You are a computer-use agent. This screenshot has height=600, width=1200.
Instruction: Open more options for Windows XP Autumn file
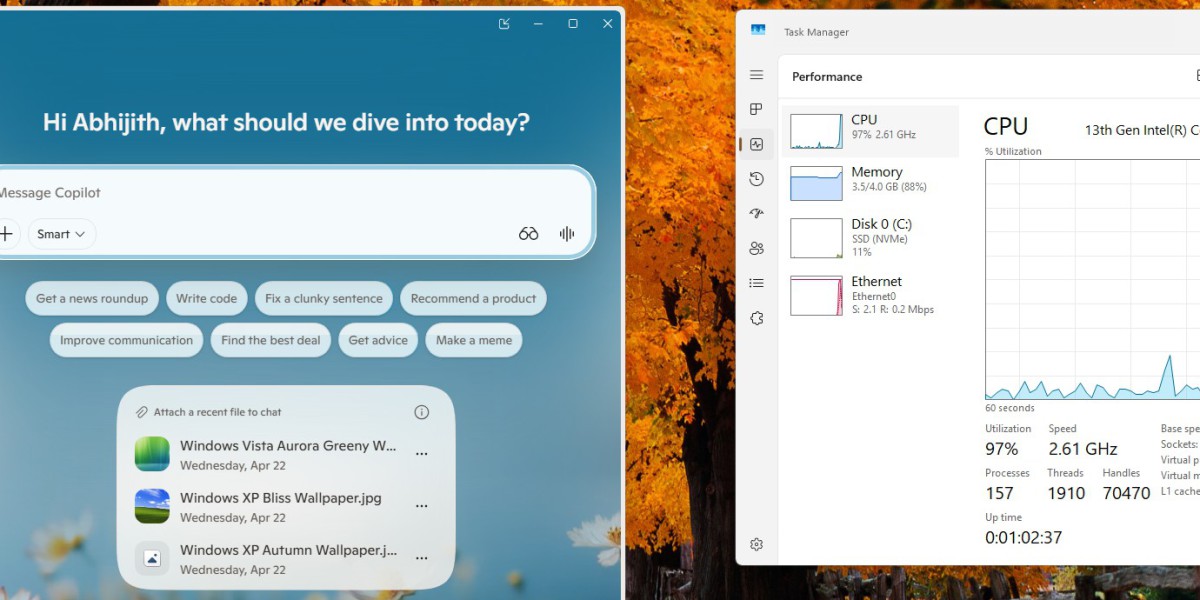(x=422, y=558)
